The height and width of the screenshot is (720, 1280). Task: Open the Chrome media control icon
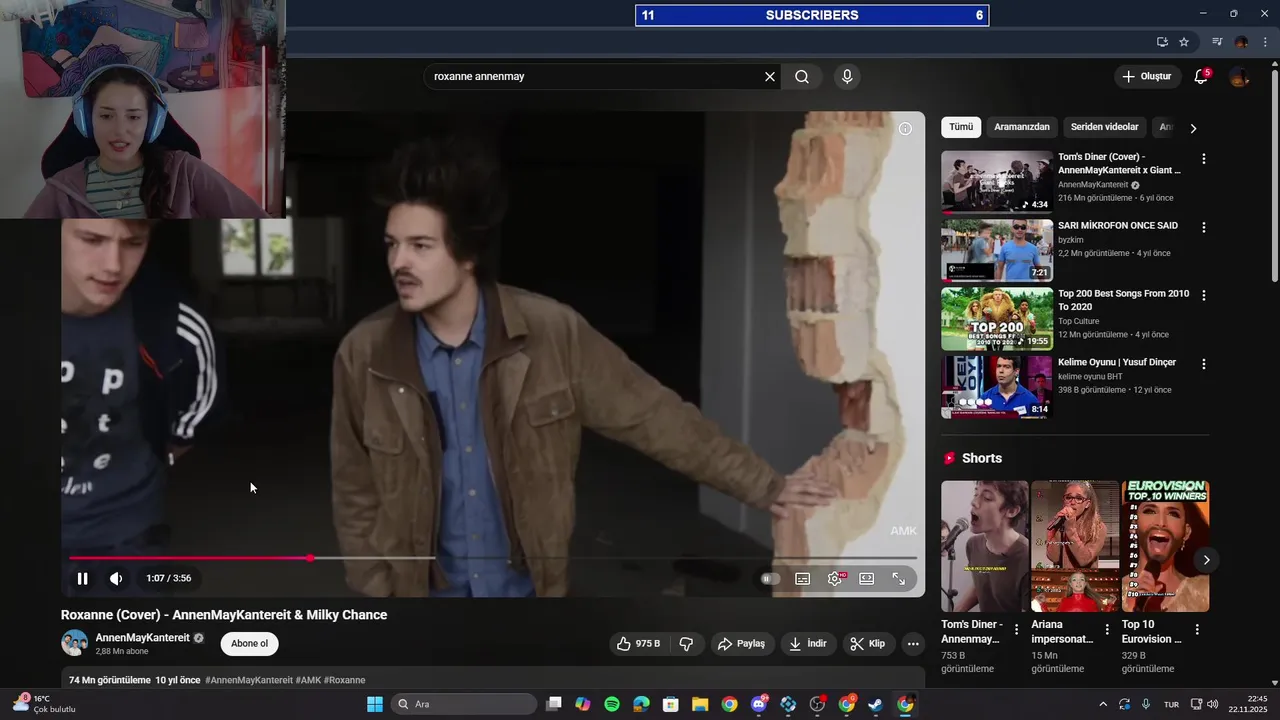point(1217,42)
